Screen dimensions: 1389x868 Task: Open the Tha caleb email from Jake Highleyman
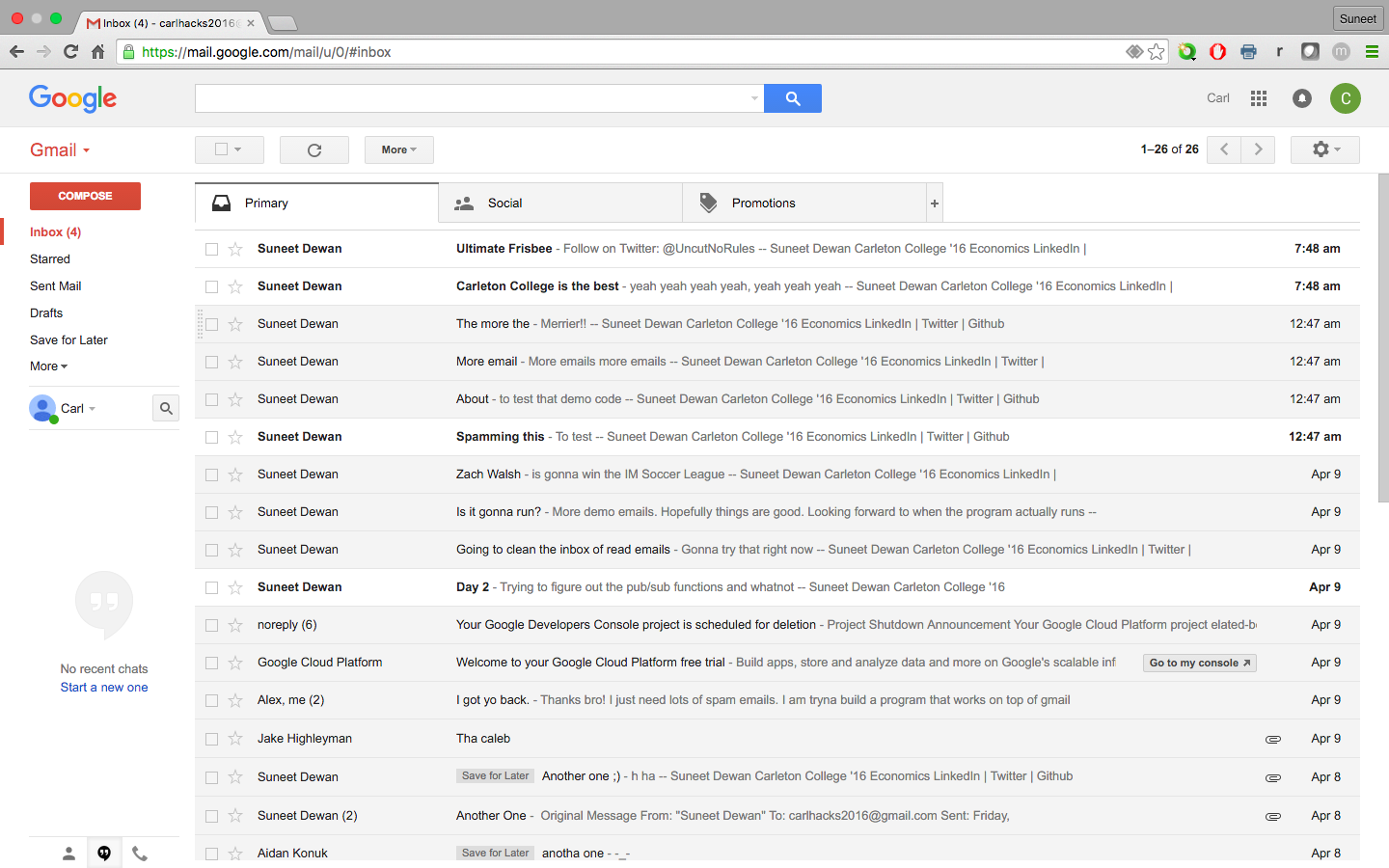point(777,739)
